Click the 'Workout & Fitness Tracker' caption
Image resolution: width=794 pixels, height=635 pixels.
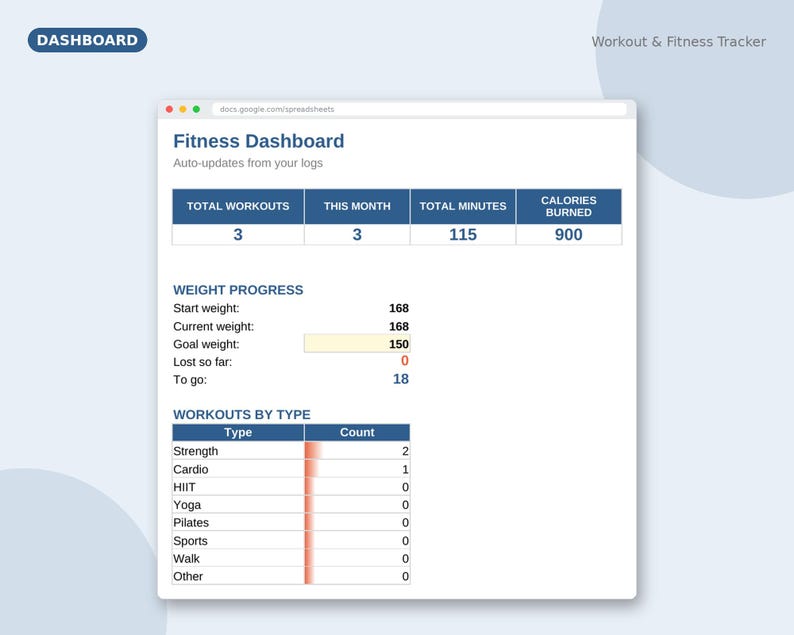[679, 42]
